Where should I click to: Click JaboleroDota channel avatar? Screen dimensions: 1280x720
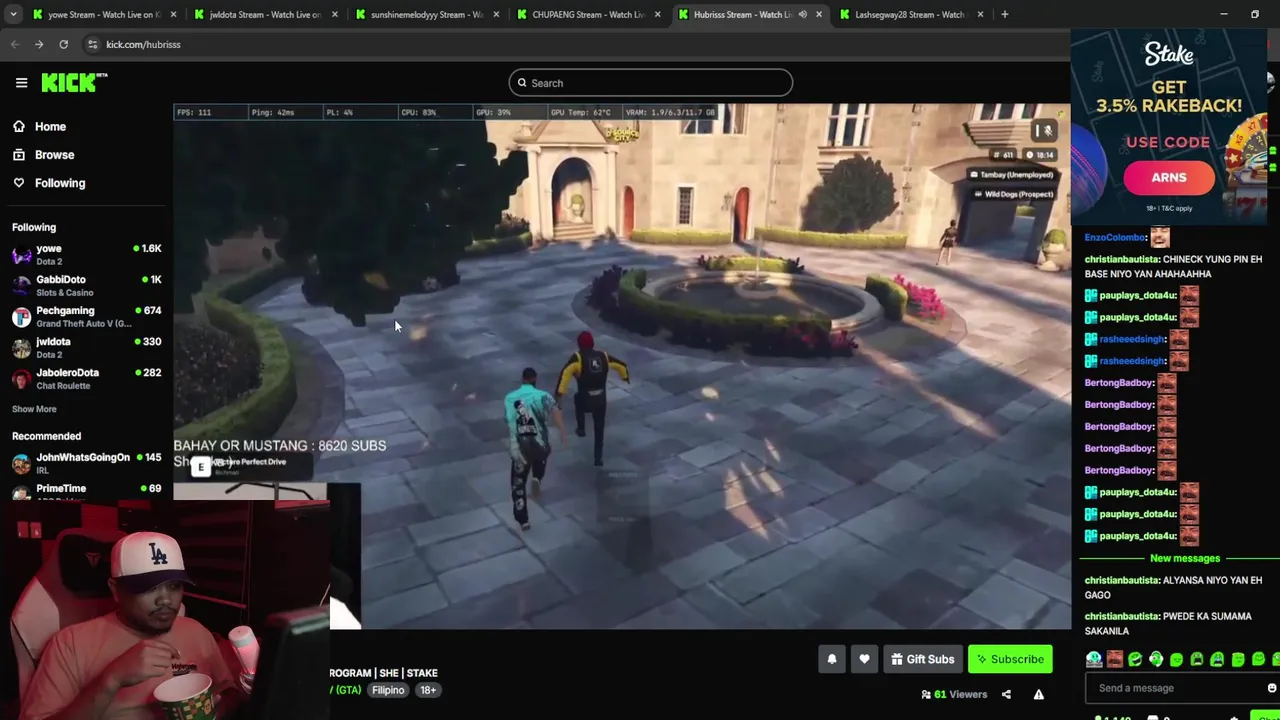pyautogui.click(x=21, y=378)
